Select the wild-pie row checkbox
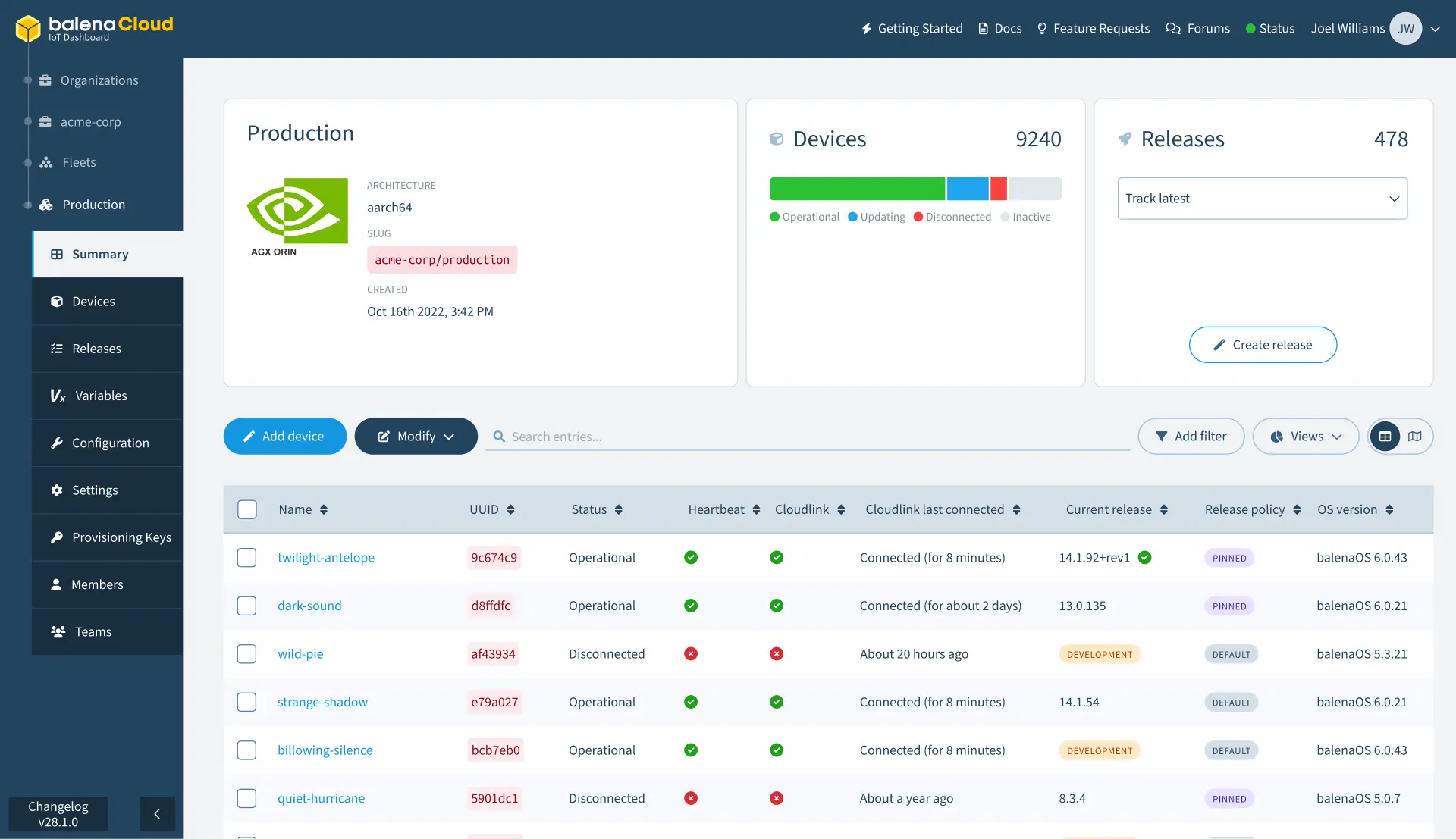1456x839 pixels. (x=246, y=654)
